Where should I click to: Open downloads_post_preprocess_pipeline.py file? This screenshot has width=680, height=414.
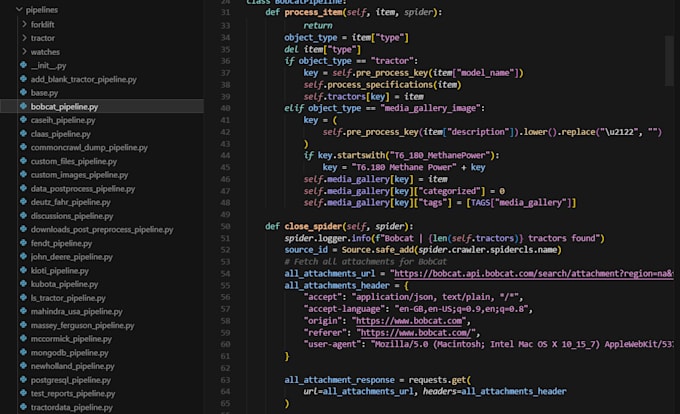click(102, 229)
